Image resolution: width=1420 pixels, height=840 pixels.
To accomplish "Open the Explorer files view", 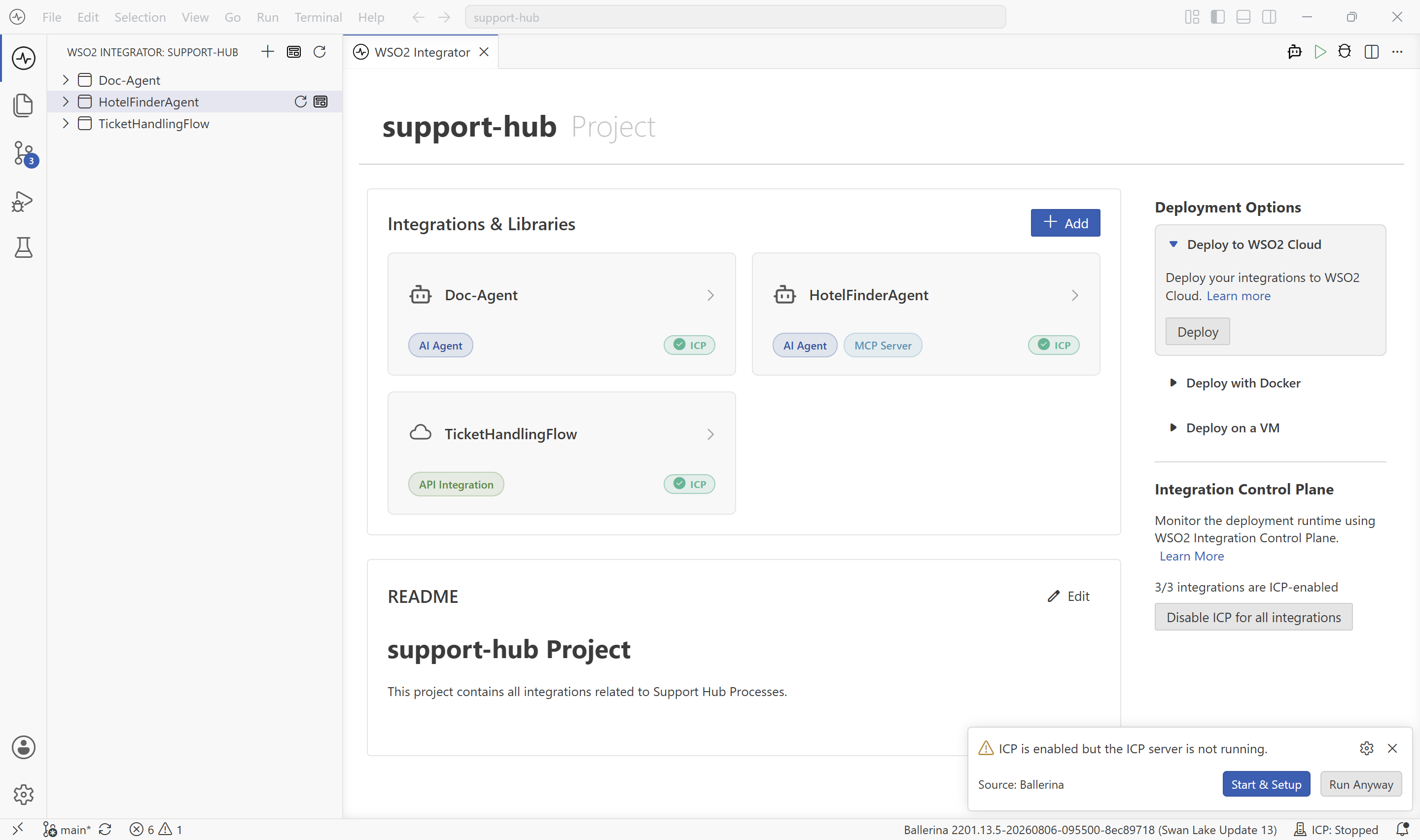I will (x=23, y=105).
